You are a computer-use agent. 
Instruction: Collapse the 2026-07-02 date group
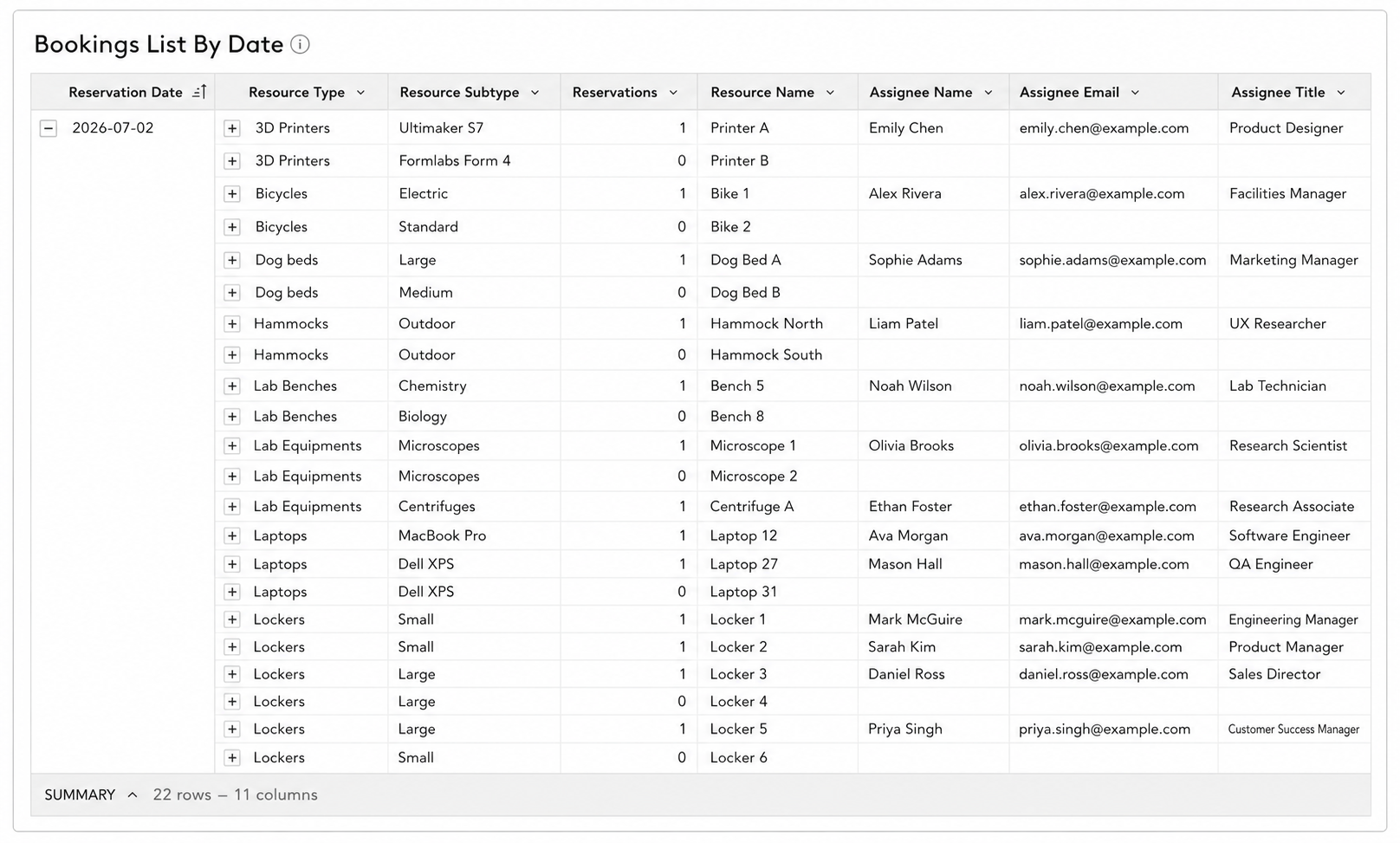tap(49, 128)
